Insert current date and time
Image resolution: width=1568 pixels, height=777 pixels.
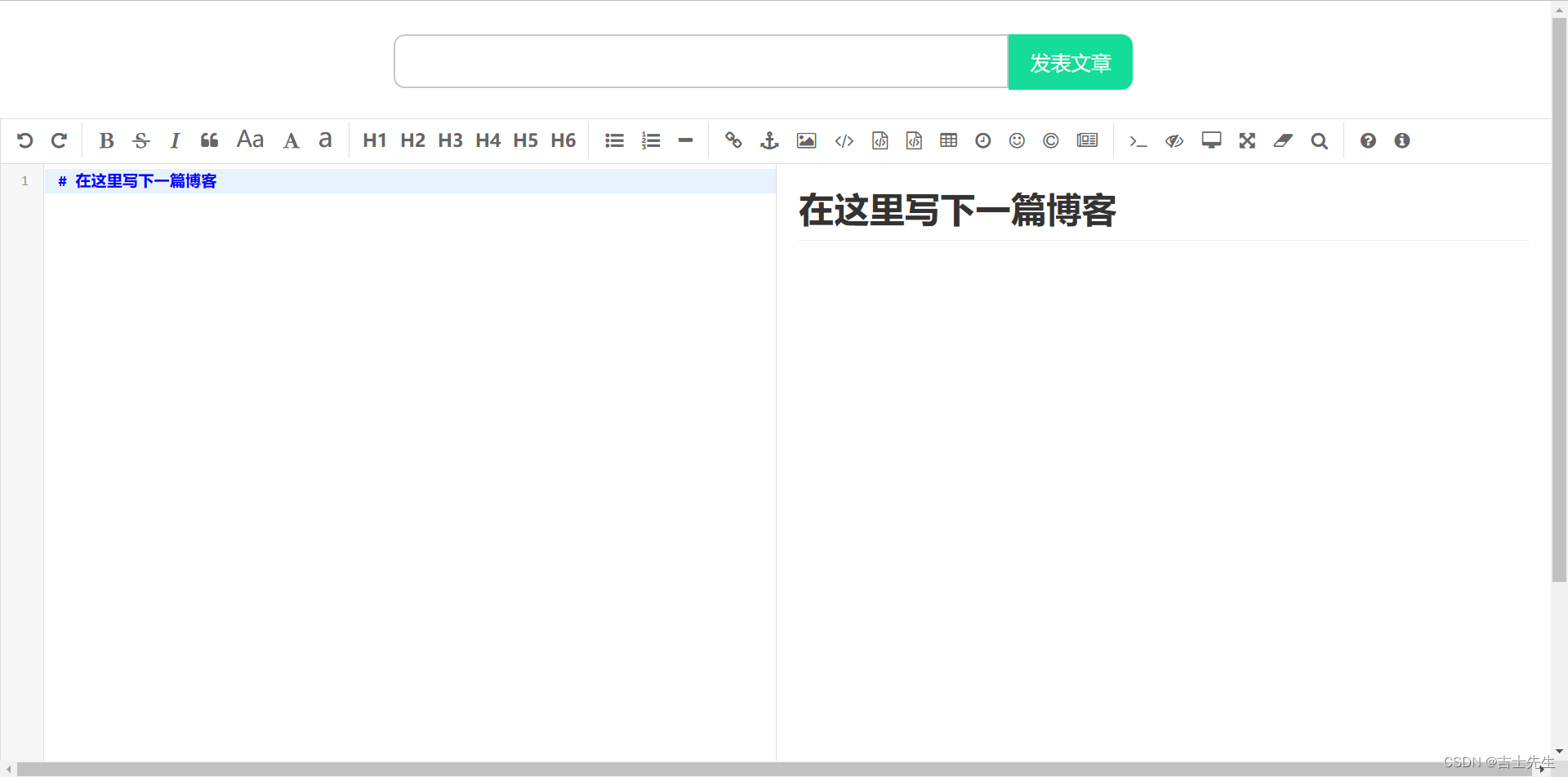[982, 140]
